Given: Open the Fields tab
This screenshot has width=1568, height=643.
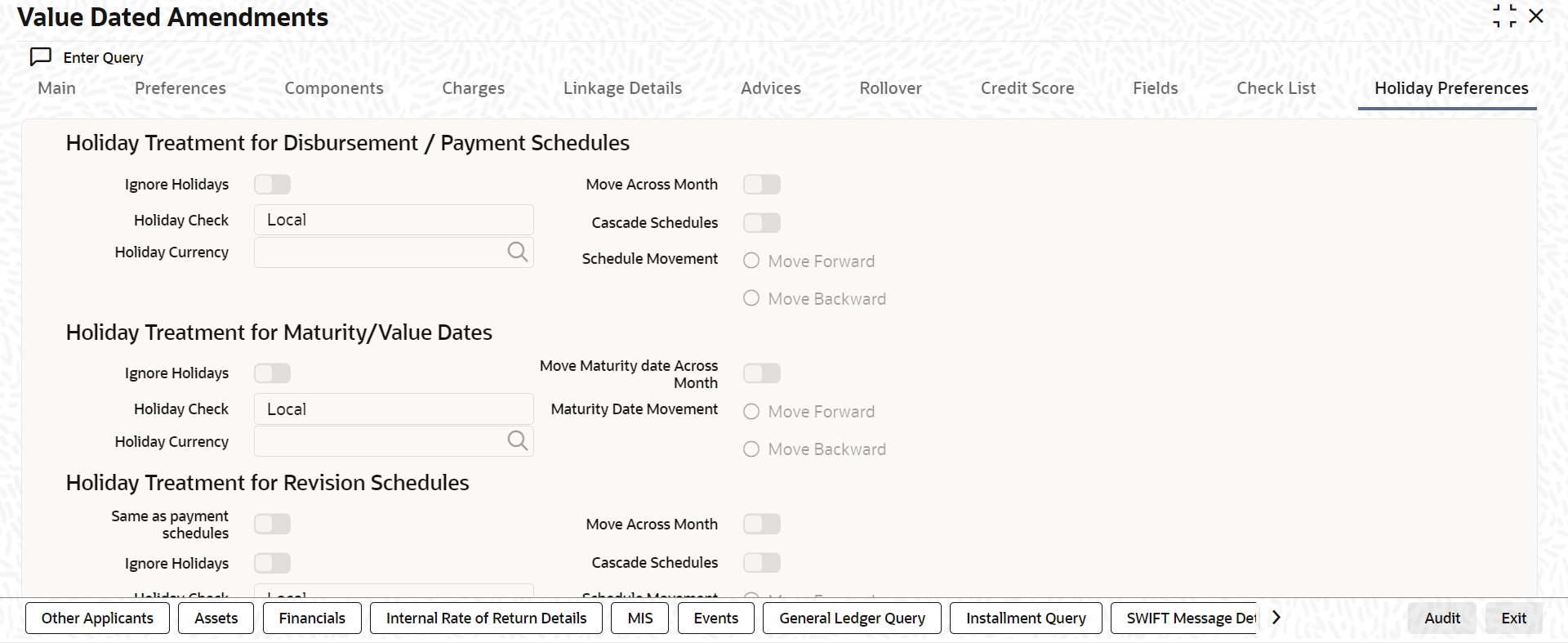Looking at the screenshot, I should [x=1156, y=88].
